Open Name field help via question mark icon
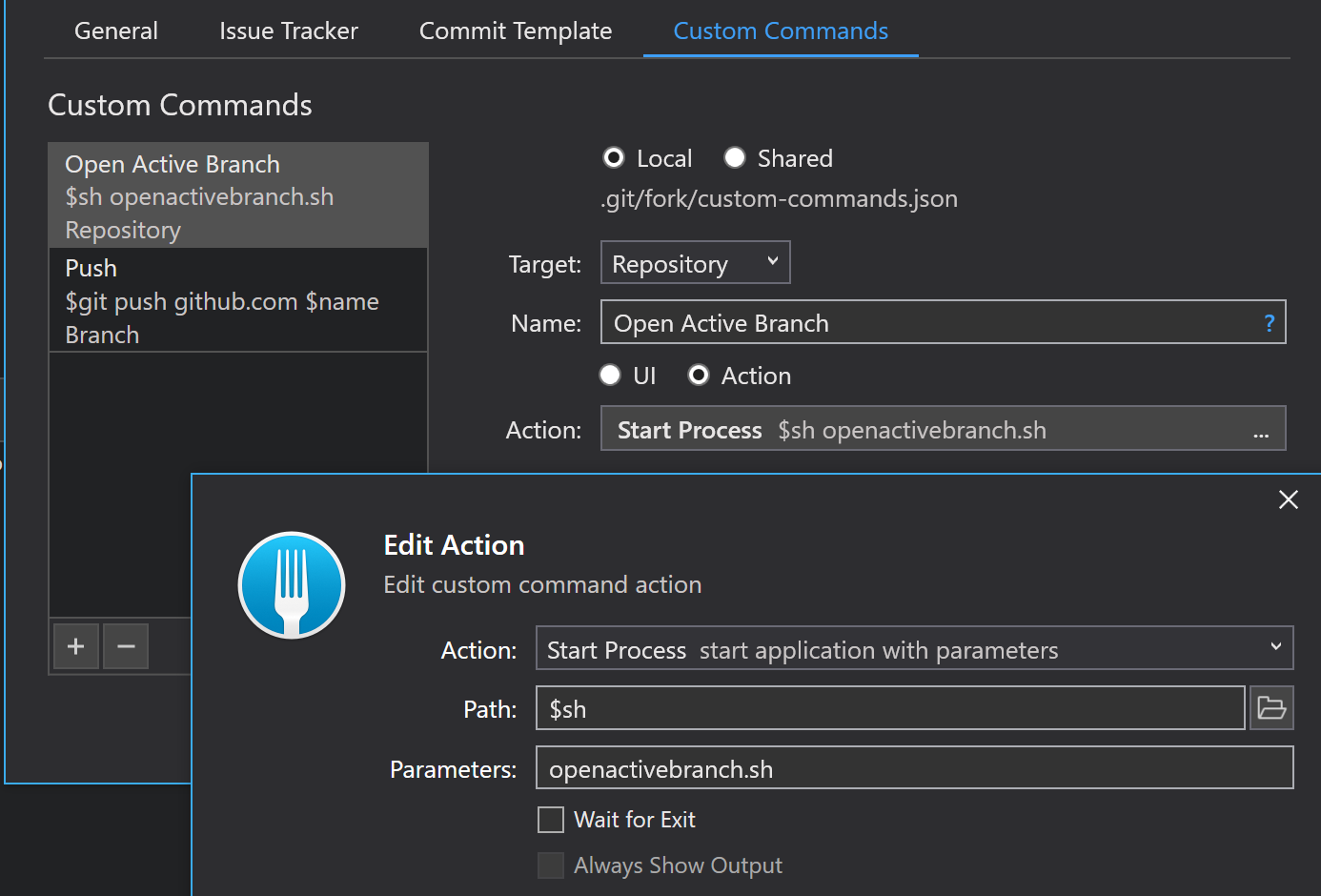The height and width of the screenshot is (896, 1321). [1269, 323]
